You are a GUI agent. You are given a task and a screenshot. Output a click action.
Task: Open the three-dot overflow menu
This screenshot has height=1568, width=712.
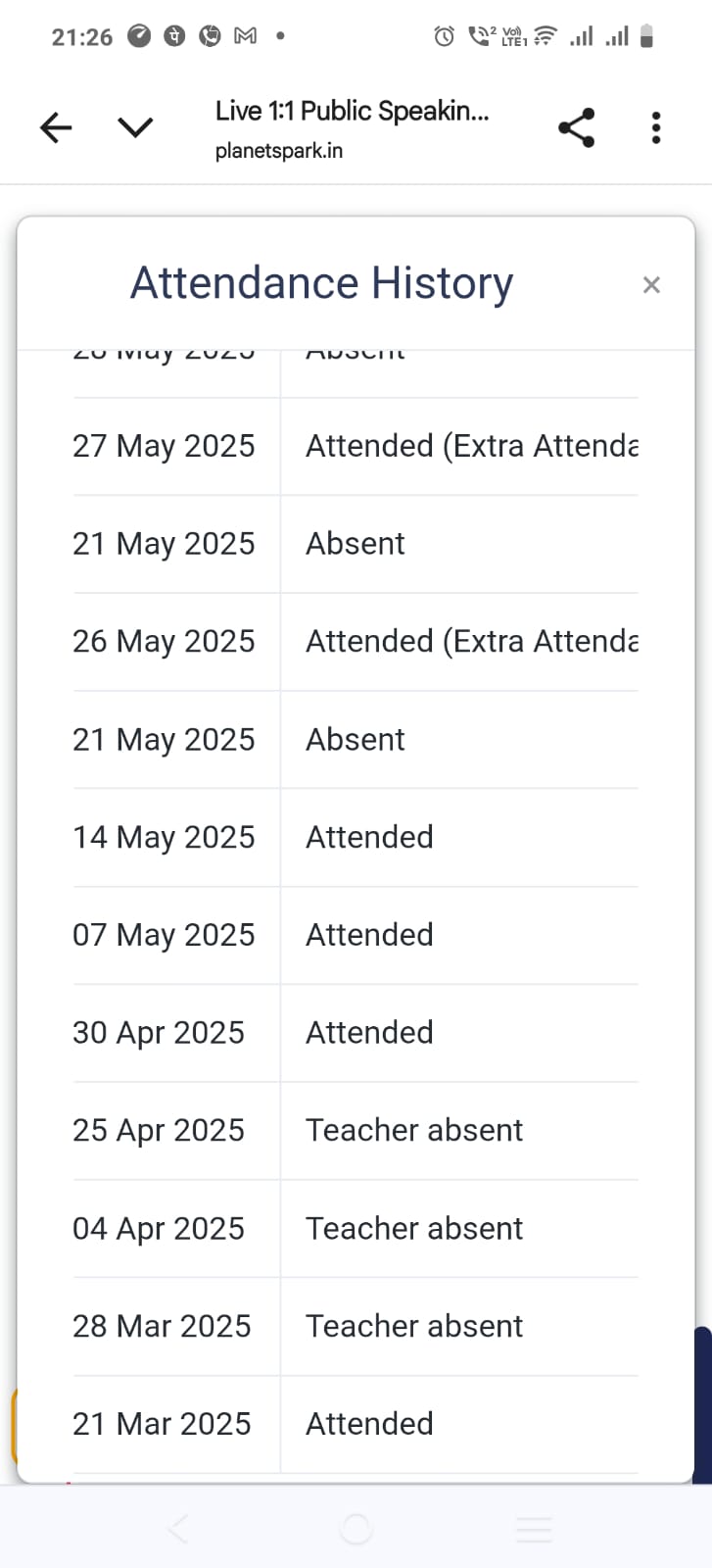click(x=656, y=127)
